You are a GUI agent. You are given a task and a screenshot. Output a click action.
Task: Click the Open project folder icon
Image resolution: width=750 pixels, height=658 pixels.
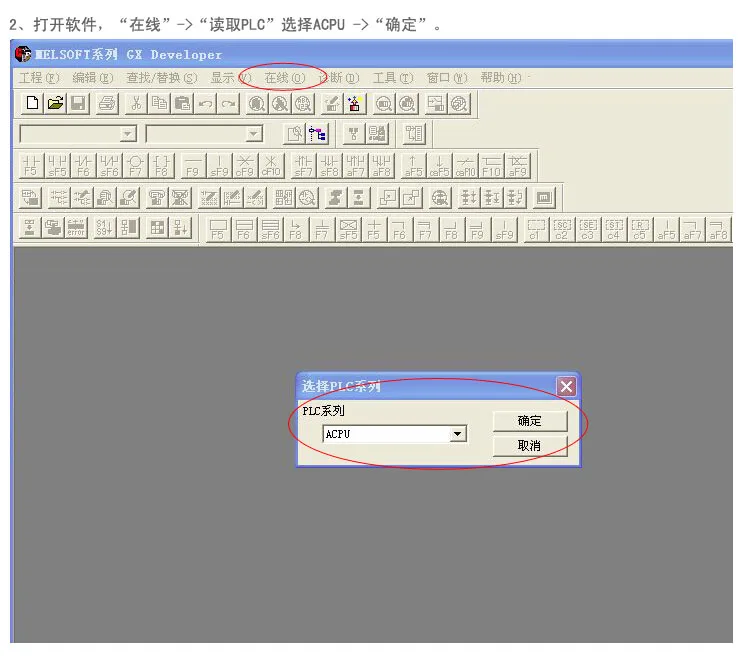[x=55, y=103]
